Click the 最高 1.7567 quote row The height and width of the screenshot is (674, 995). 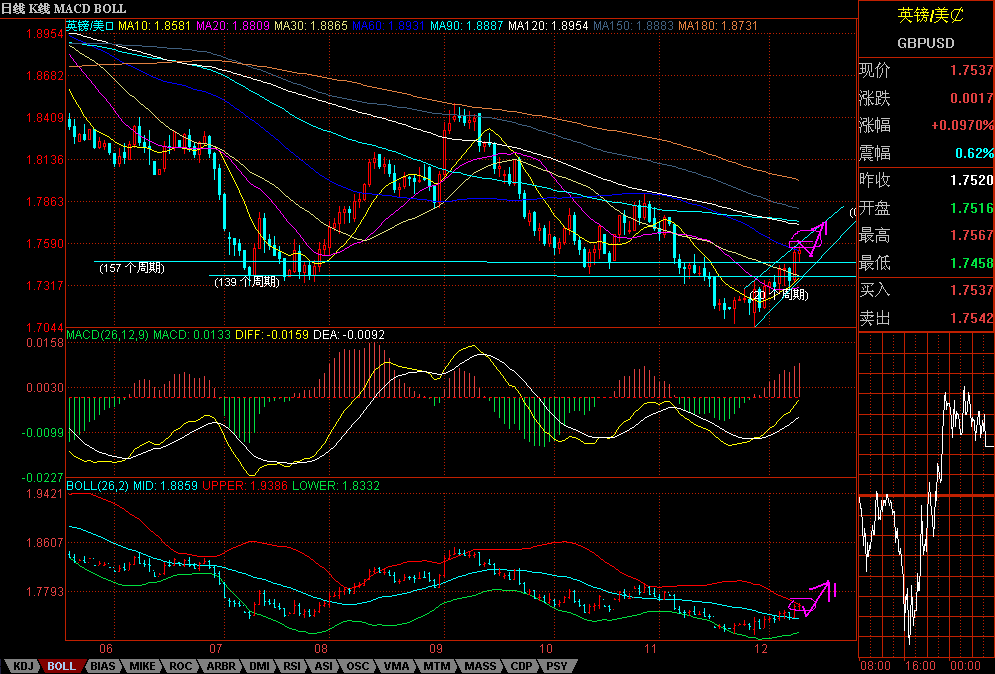pos(926,235)
